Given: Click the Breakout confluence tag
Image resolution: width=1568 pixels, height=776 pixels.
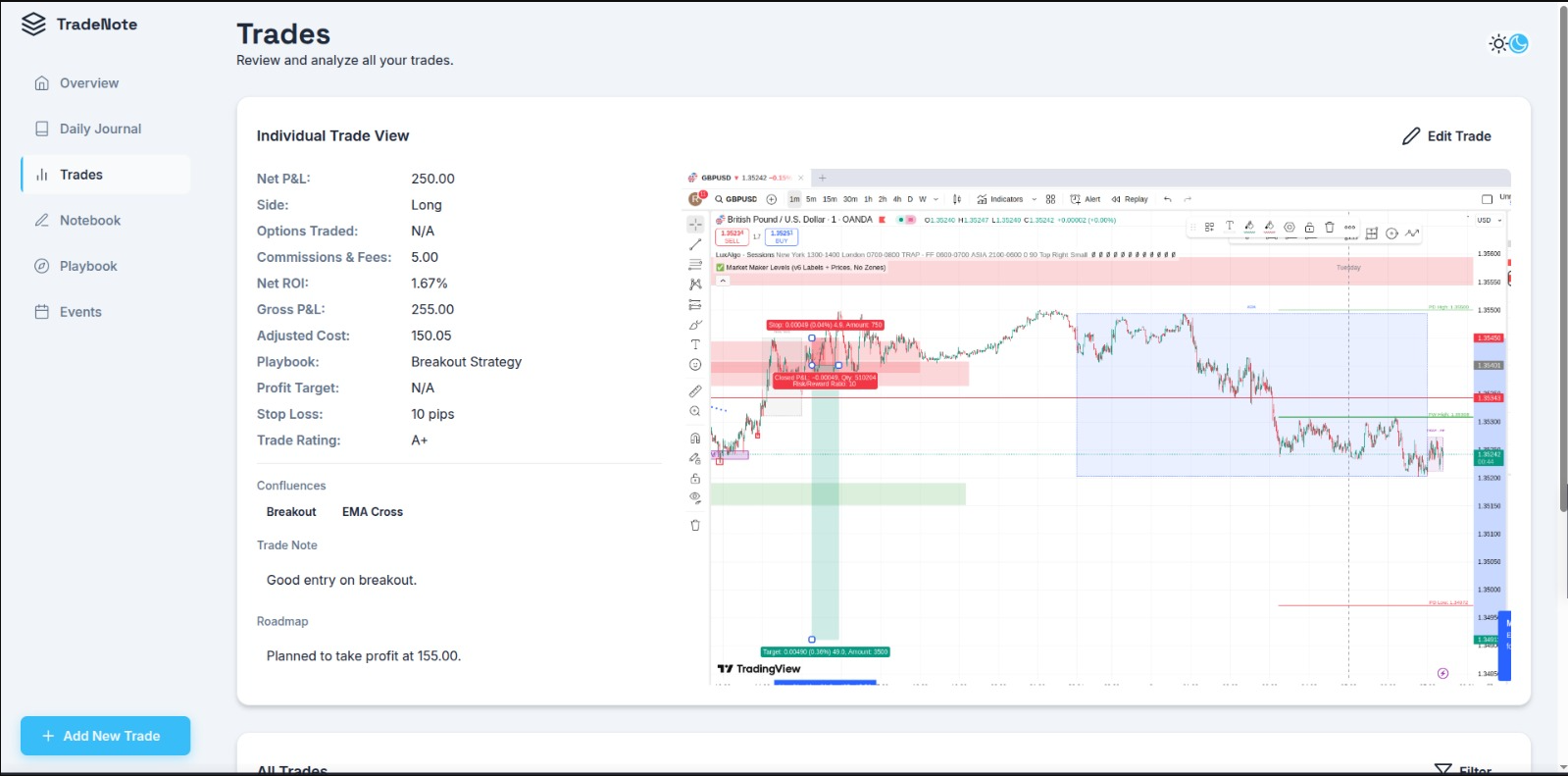Looking at the screenshot, I should tap(291, 512).
